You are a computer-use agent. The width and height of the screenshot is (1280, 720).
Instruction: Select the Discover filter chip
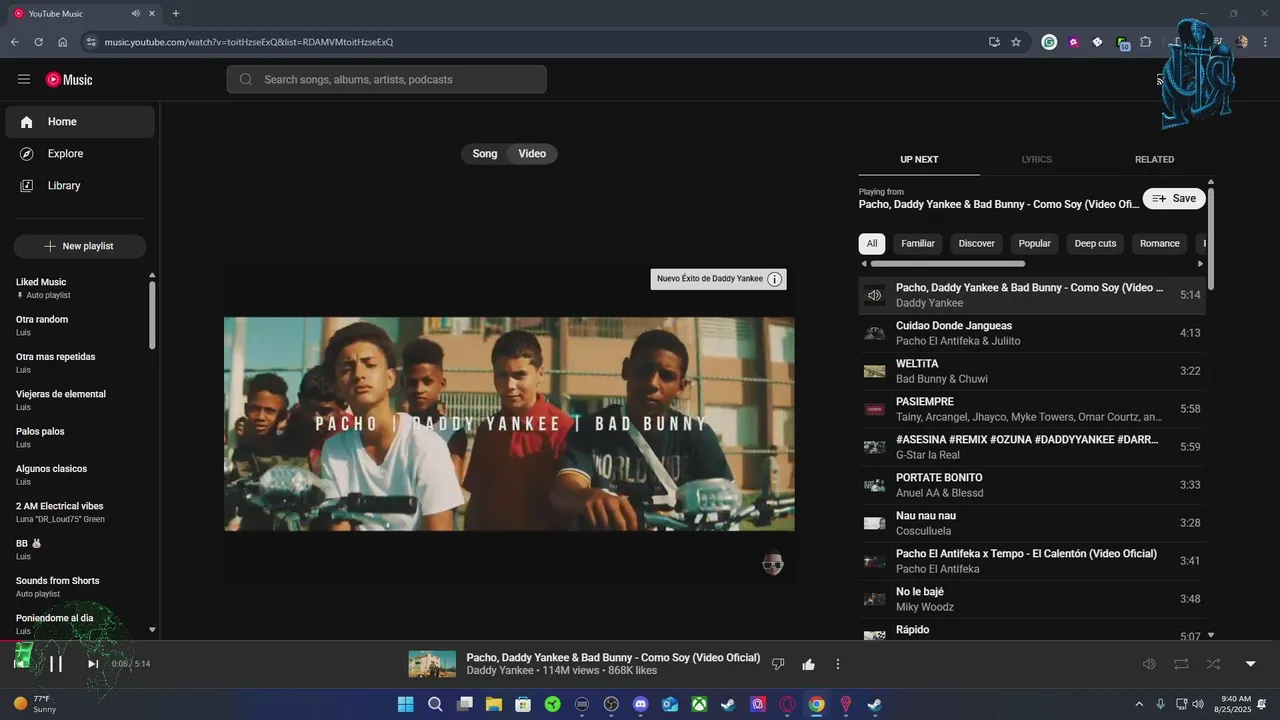pyautogui.click(x=977, y=244)
